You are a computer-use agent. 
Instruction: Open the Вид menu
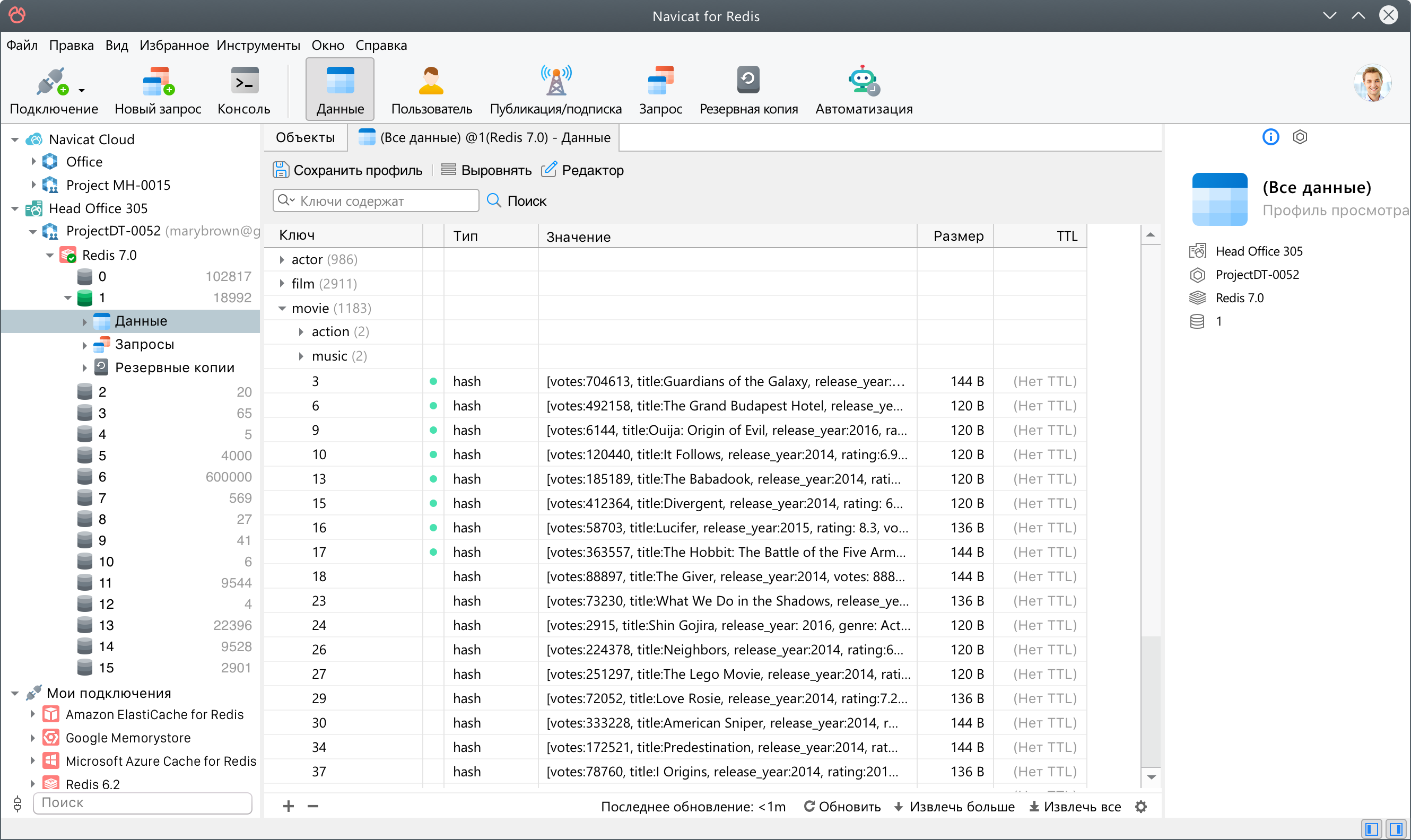(117, 45)
